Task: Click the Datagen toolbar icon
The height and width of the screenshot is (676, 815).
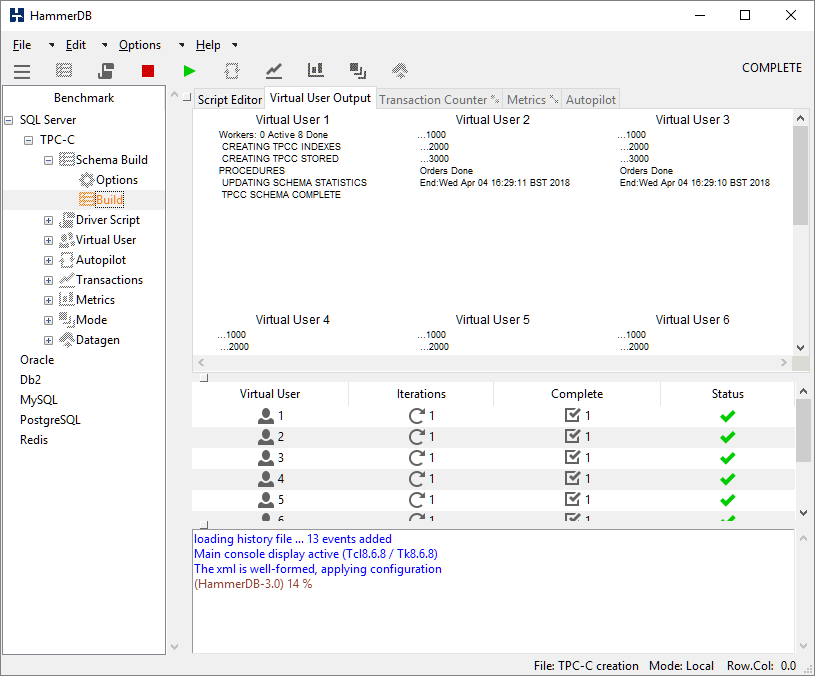Action: coord(400,71)
